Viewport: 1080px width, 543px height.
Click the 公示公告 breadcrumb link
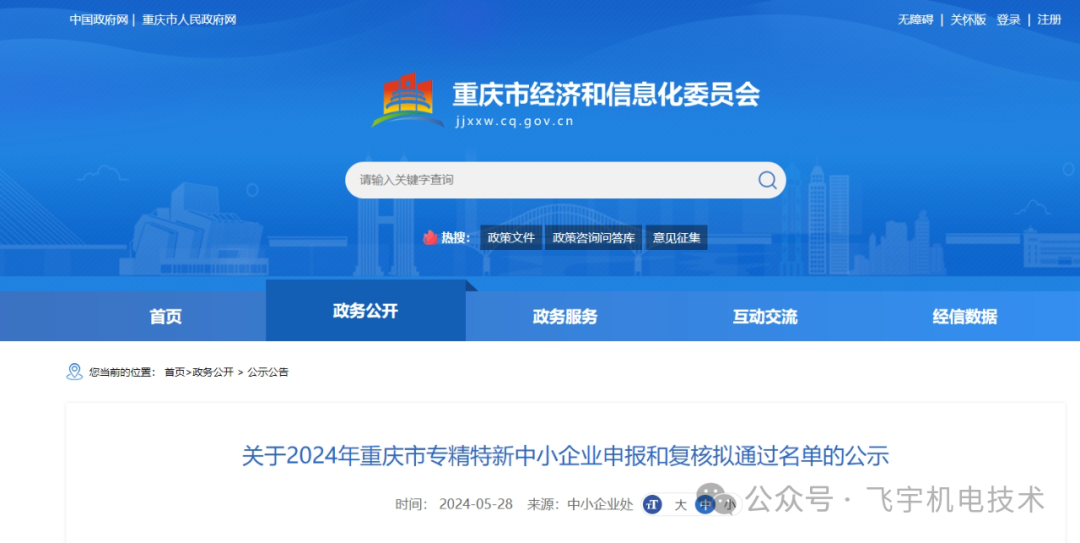(268, 372)
